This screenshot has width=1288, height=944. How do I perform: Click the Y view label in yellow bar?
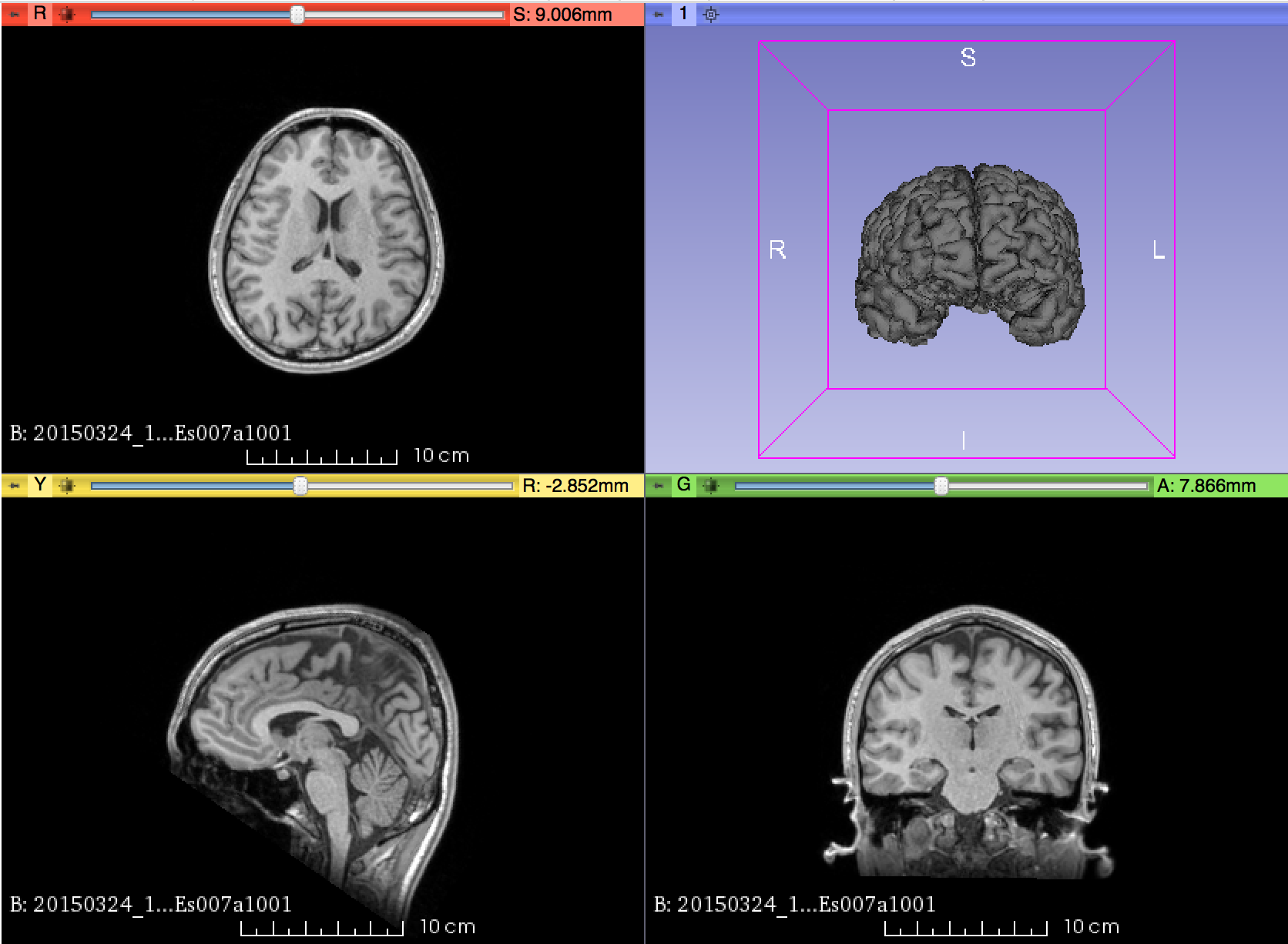click(x=40, y=485)
